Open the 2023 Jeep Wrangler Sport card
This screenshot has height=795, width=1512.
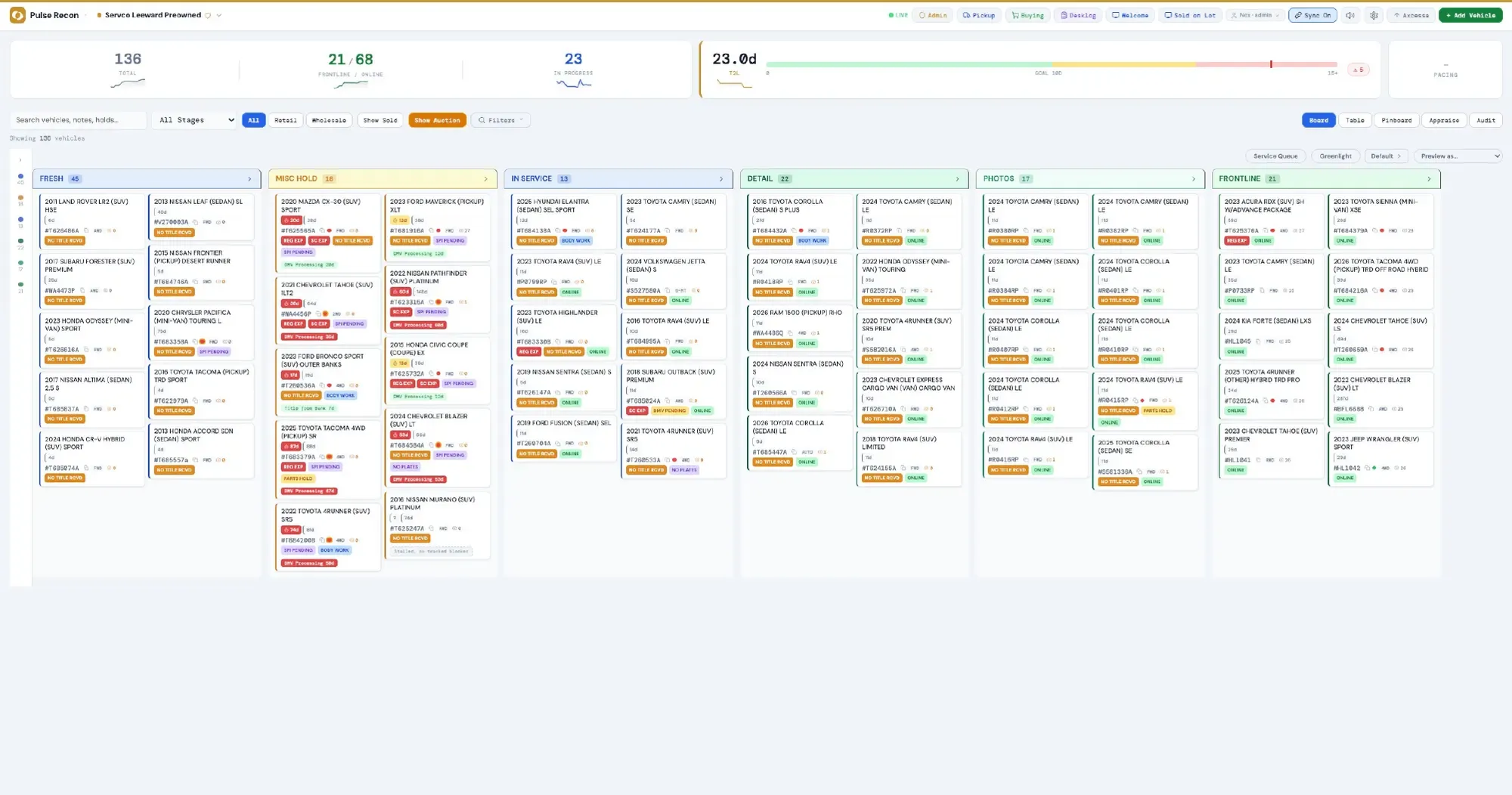1380,458
